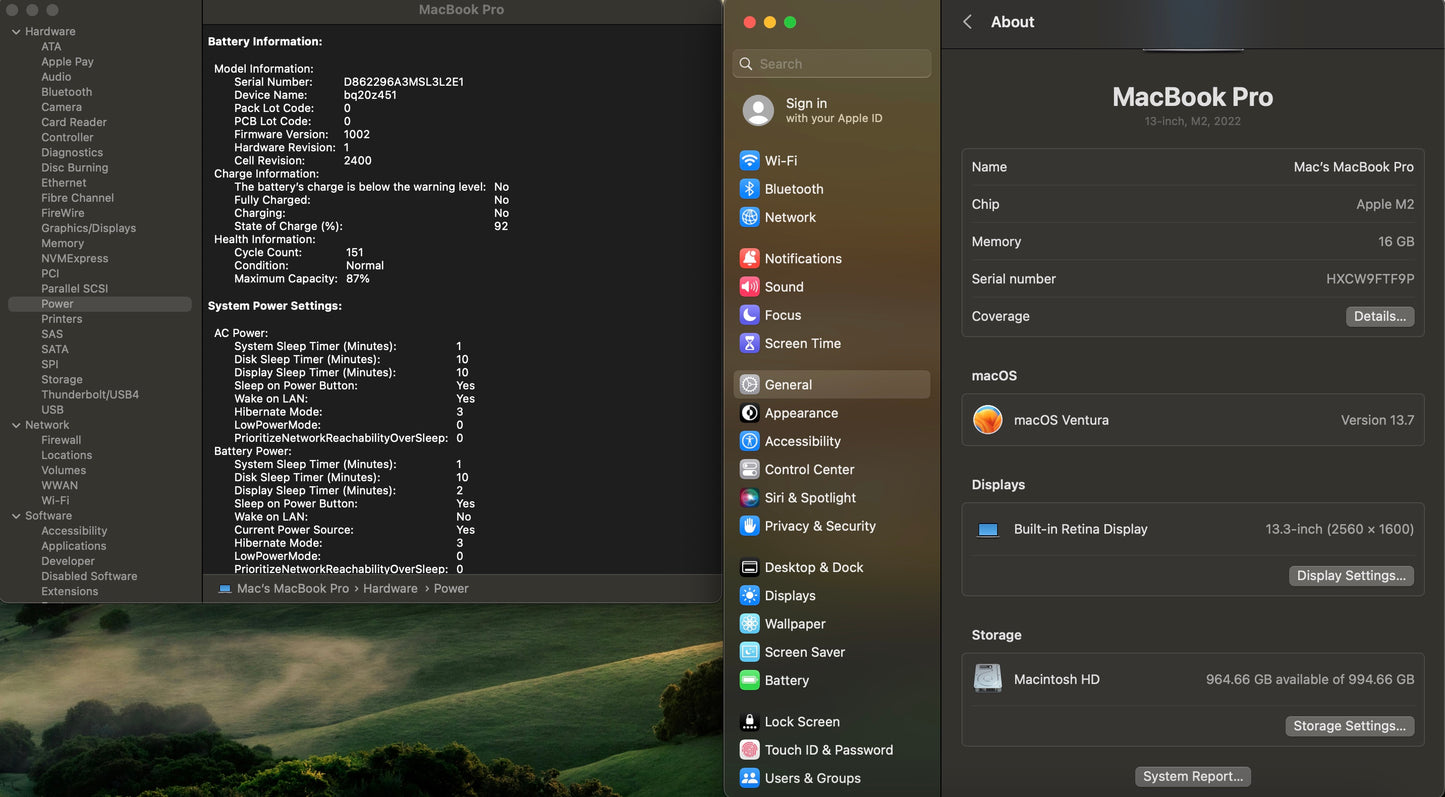This screenshot has height=797, width=1445.
Task: Click the Wallpaper icon in sidebar
Action: tap(749, 624)
